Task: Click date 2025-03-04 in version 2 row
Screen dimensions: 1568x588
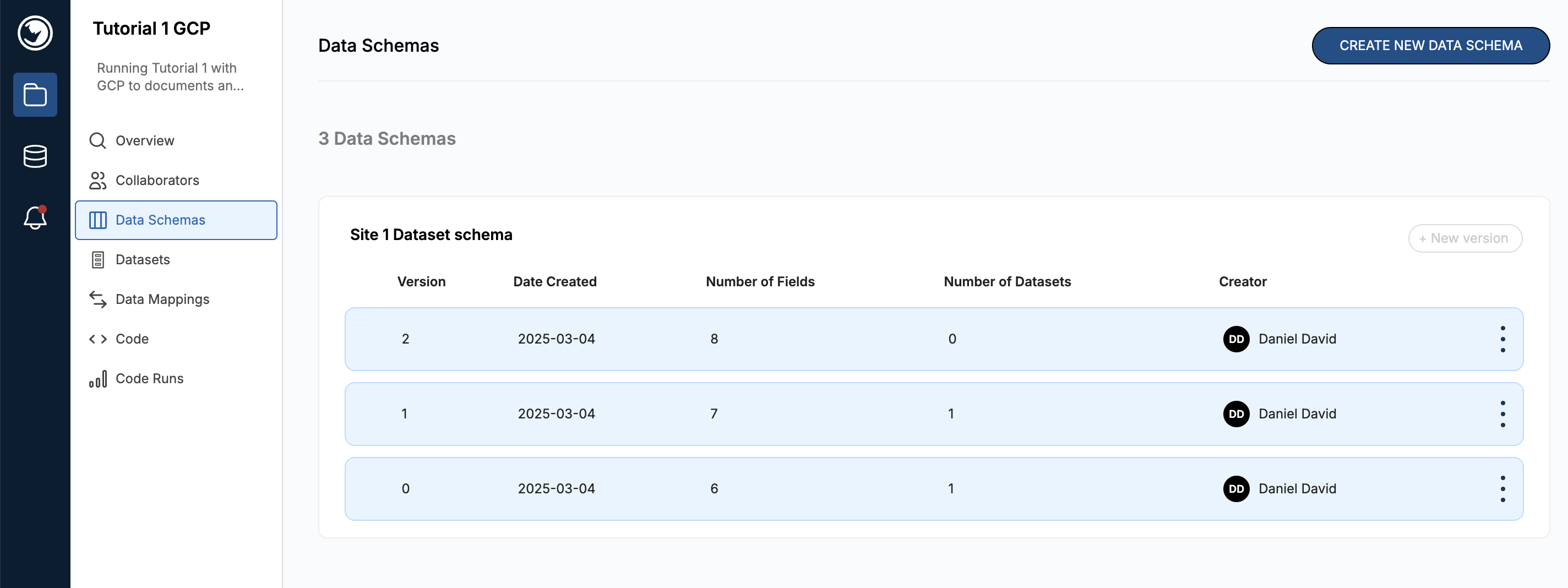Action: point(557,339)
